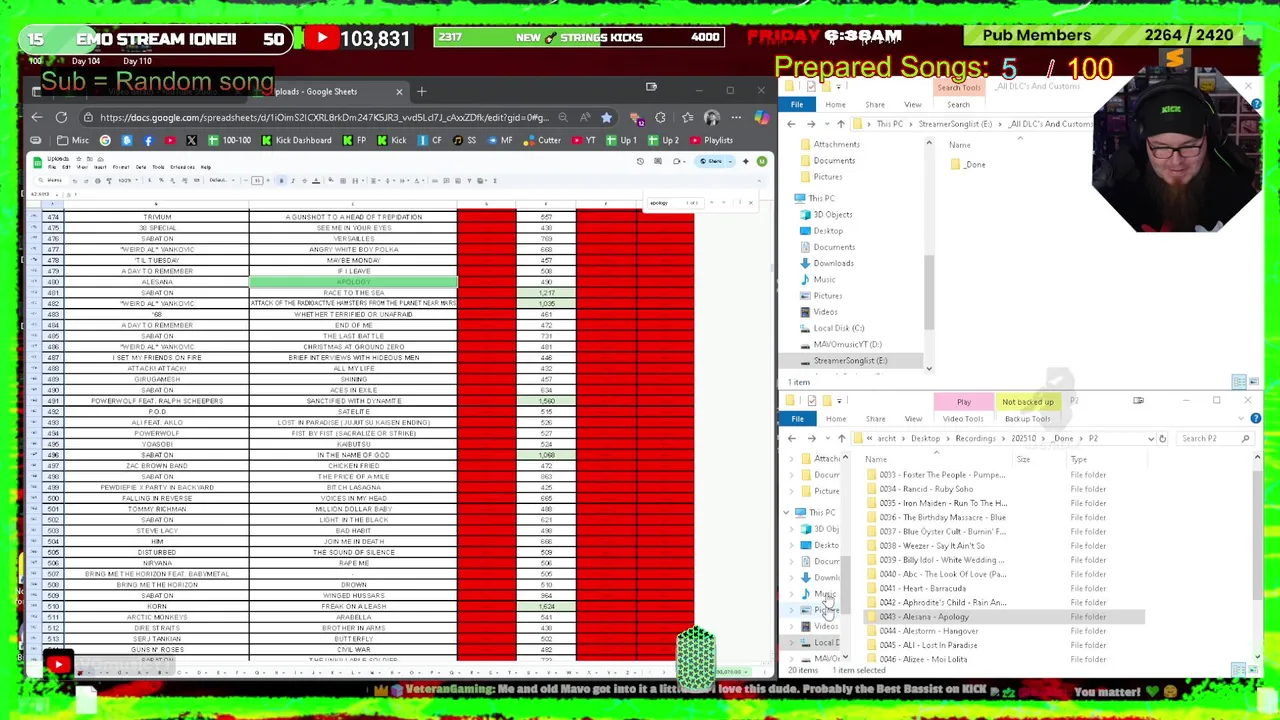Open the 100-100 bookmark in the browser
This screenshot has height=720, width=1280.
click(230, 140)
